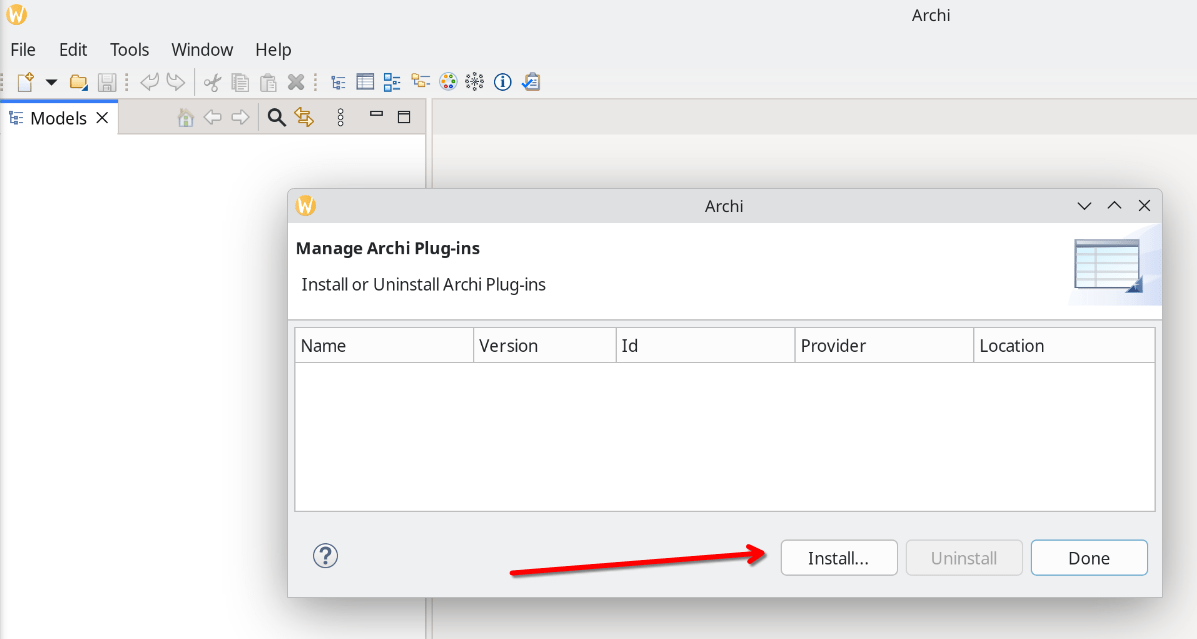Click the plug-ins dialog's down-chevron title button
Image resolution: width=1197 pixels, height=639 pixels.
(1084, 206)
